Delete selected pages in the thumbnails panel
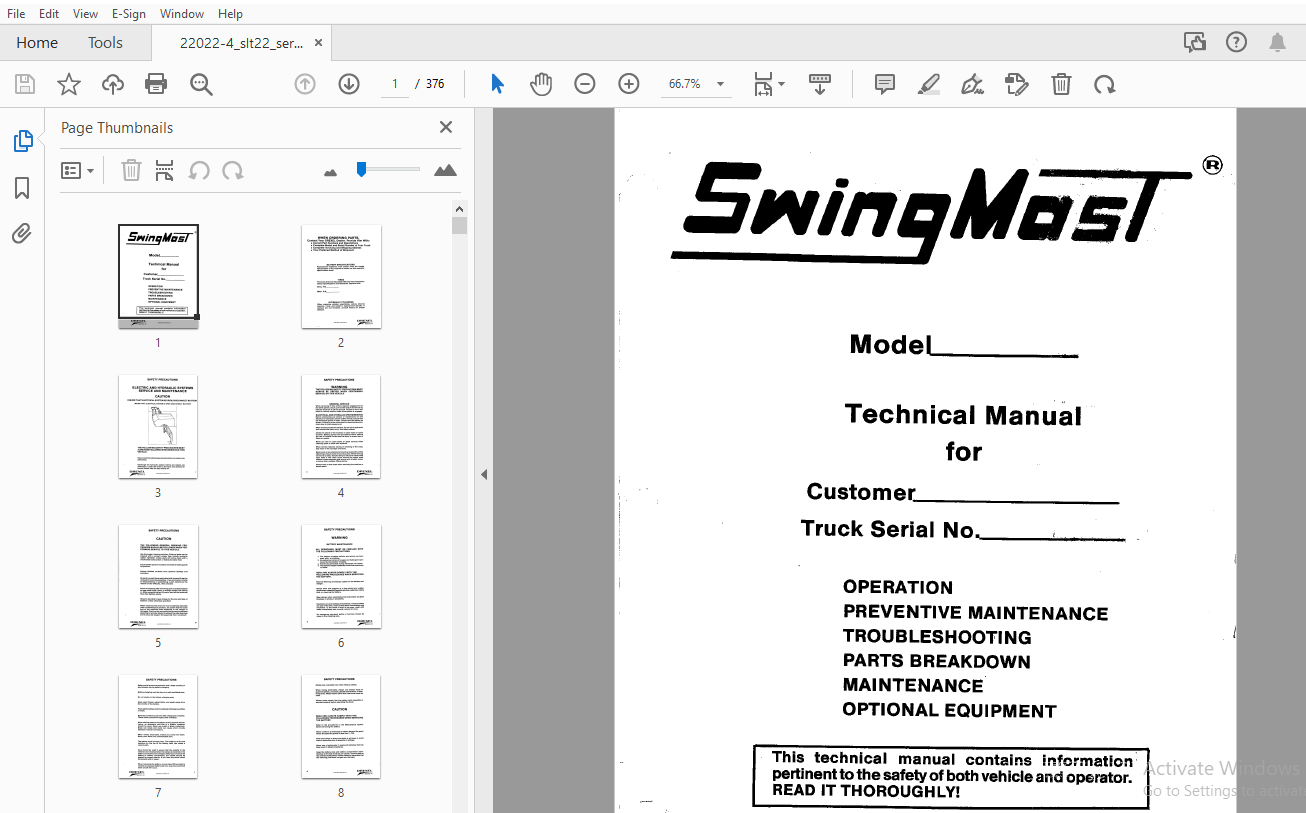Image resolution: width=1306 pixels, height=813 pixels. click(x=131, y=171)
